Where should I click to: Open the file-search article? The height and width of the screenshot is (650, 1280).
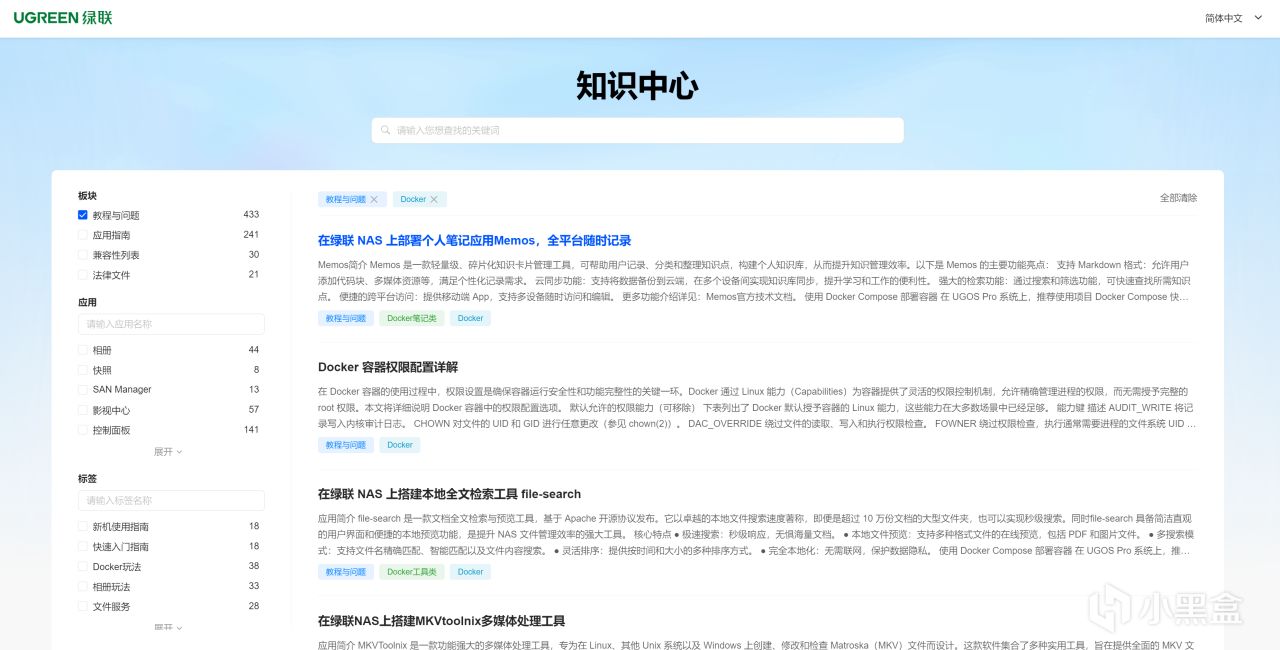pos(449,494)
